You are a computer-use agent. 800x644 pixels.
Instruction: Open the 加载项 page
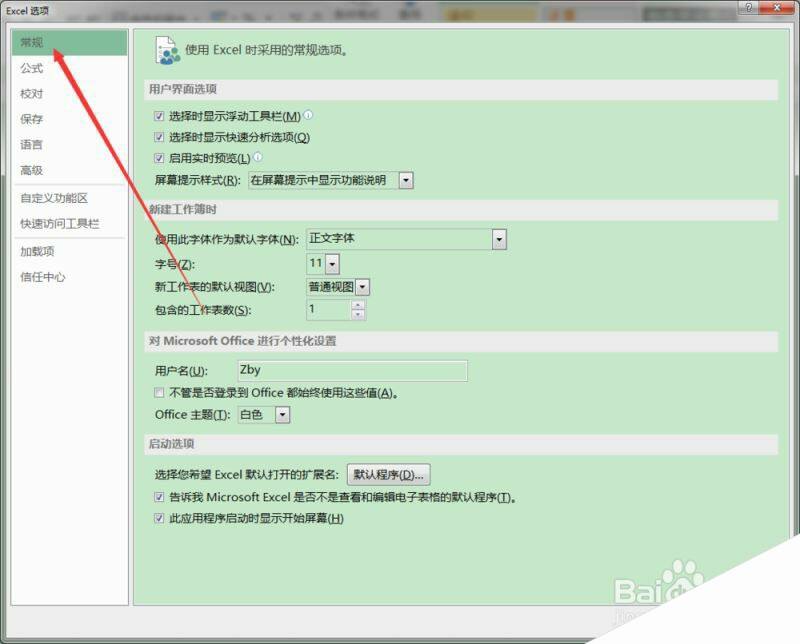point(69,252)
